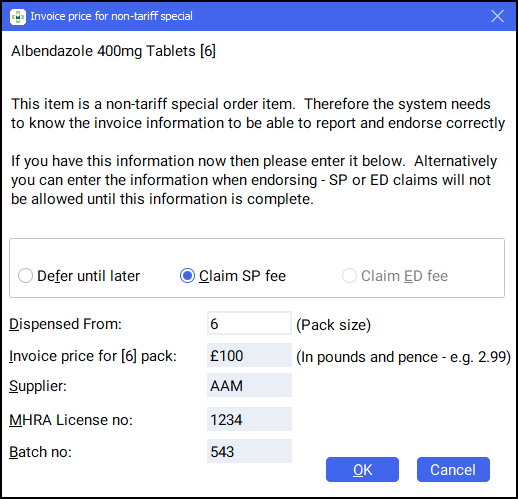
Task: Click the (Pack size) hint text
Action: [x=333, y=324]
